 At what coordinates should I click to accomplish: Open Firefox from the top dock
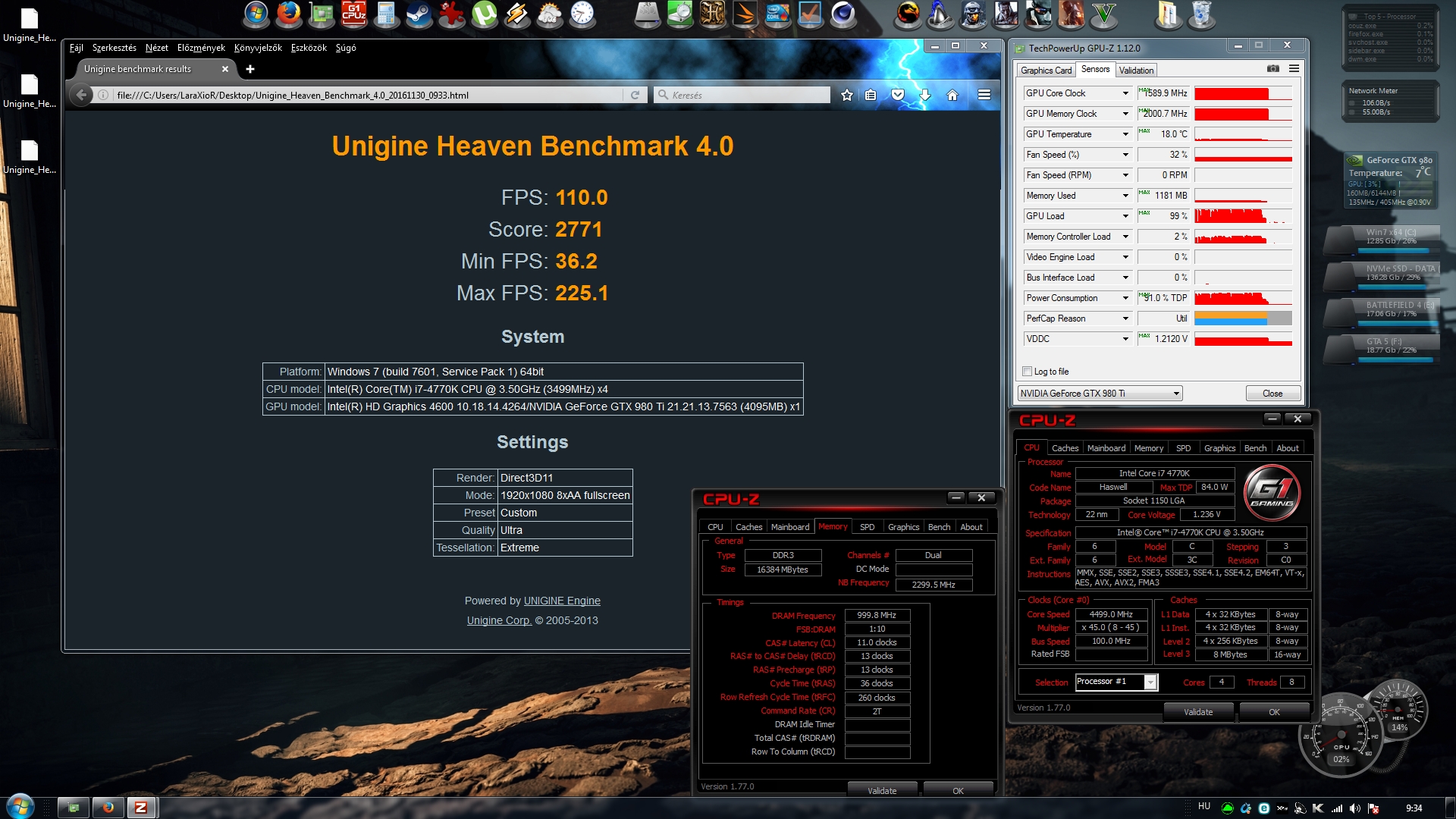click(x=288, y=14)
